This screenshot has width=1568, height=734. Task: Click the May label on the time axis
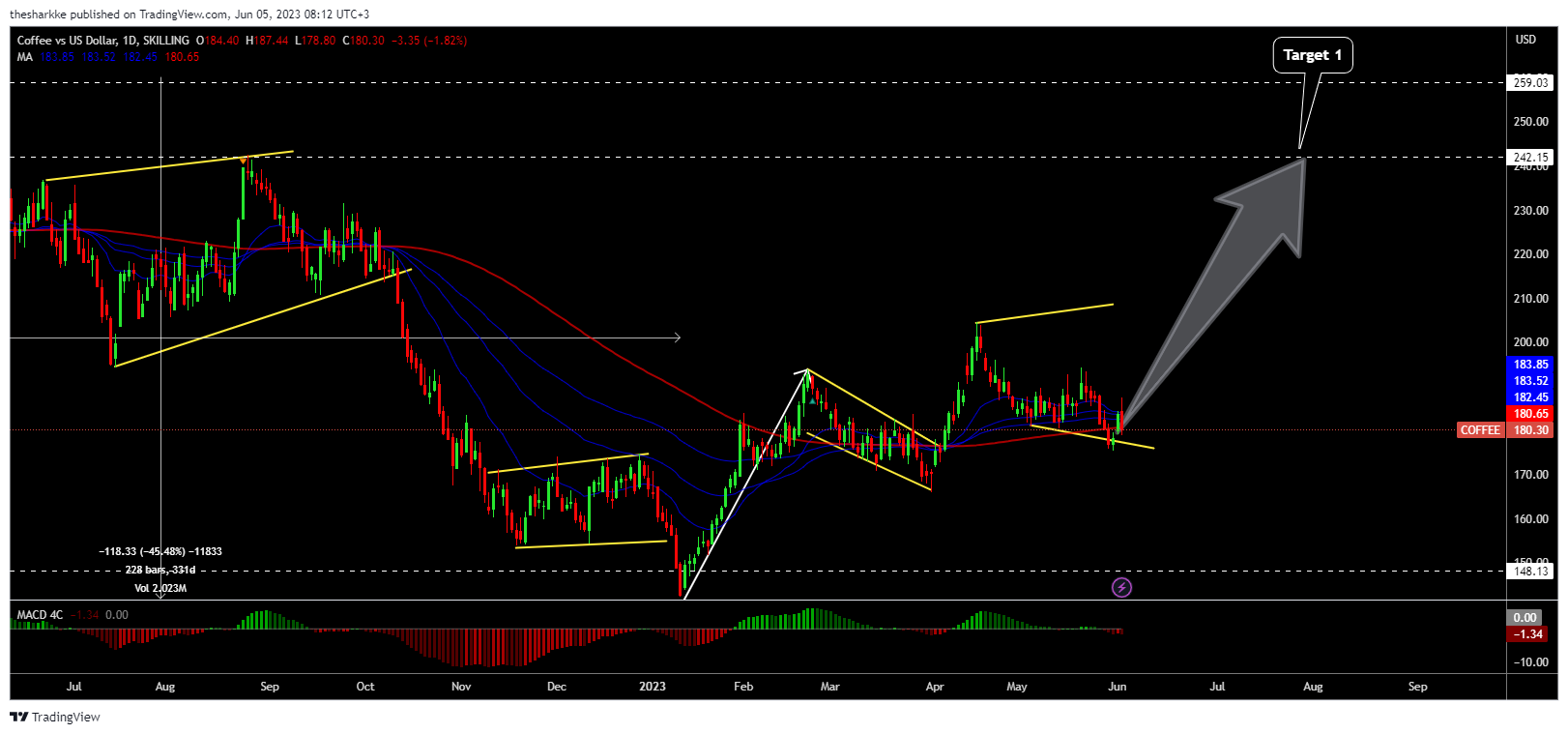pyautogui.click(x=1017, y=687)
